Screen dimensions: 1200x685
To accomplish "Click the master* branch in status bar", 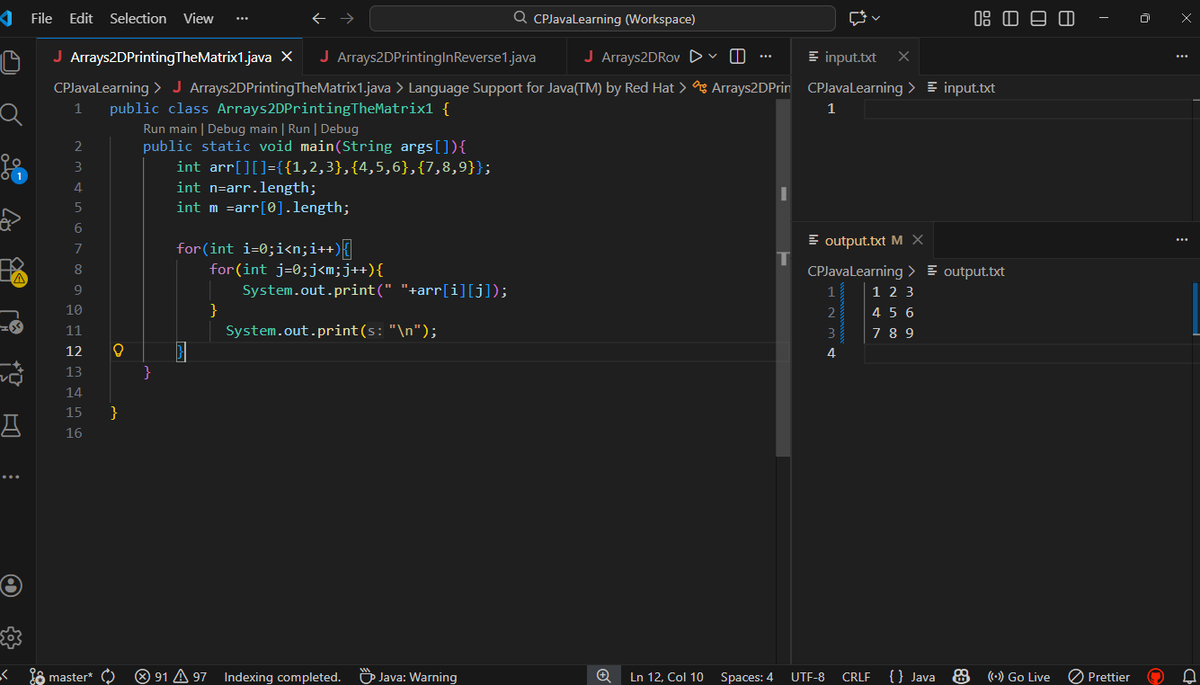I will [x=62, y=677].
